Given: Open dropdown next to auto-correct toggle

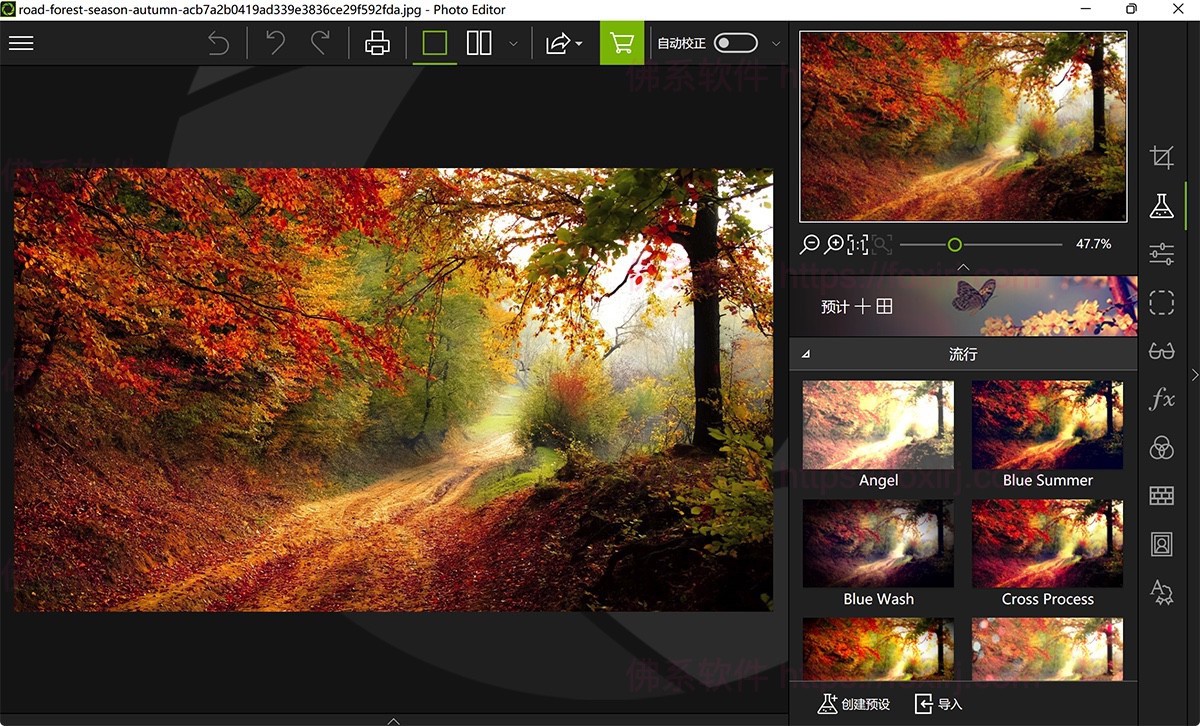Looking at the screenshot, I should [777, 44].
